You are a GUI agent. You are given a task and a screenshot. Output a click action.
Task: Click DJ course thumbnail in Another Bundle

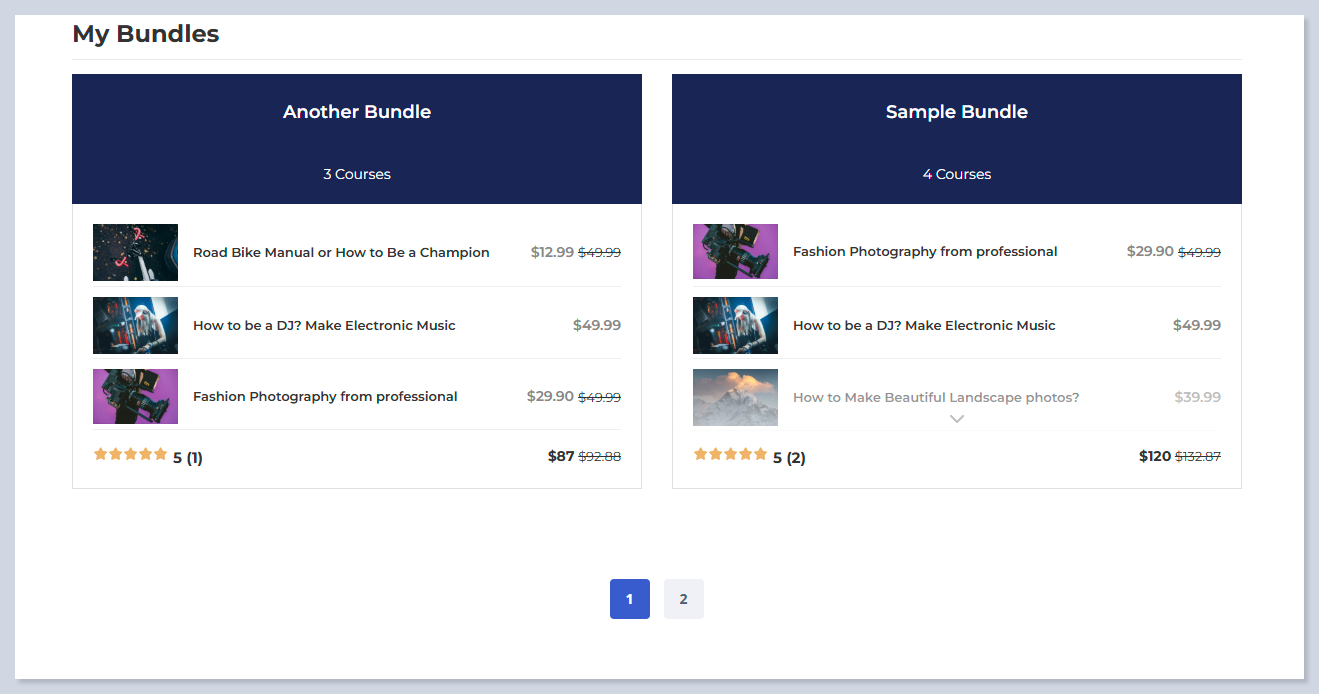135,325
